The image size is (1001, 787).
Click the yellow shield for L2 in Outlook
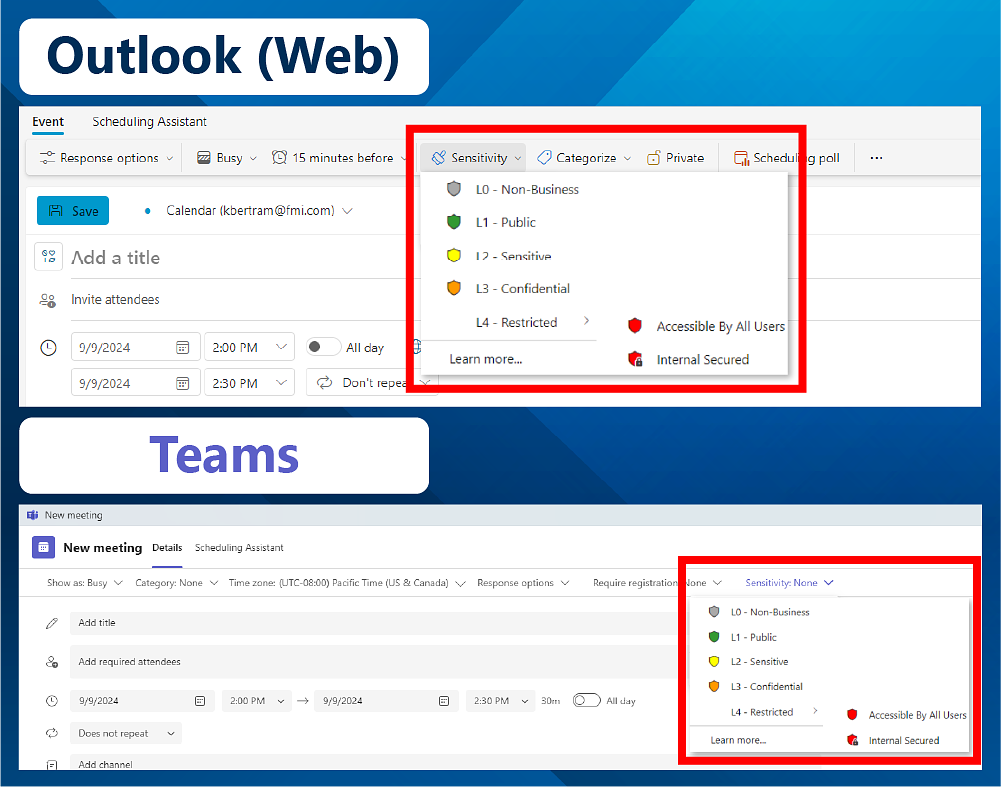454,255
